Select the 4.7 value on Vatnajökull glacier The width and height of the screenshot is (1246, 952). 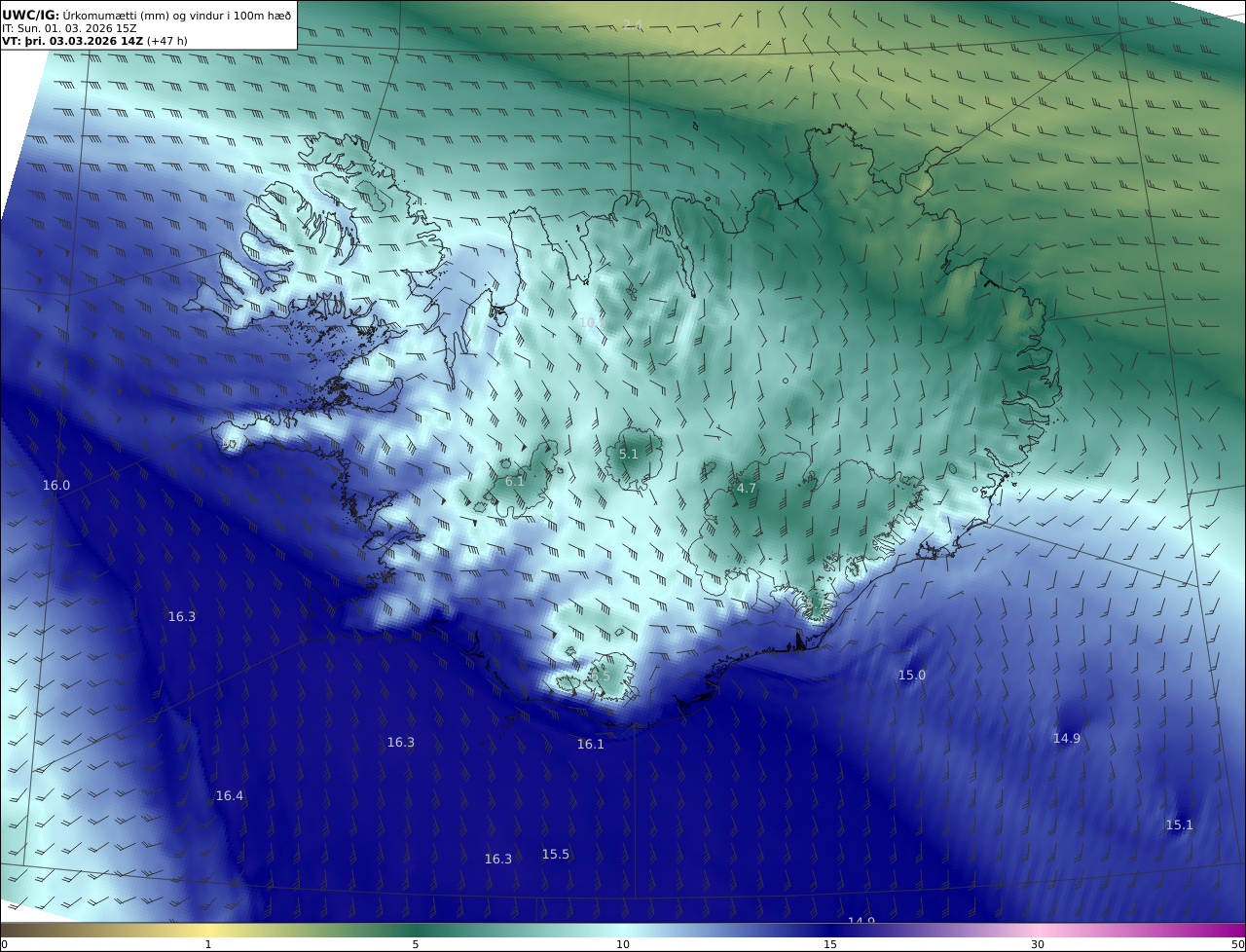pyautogui.click(x=747, y=488)
